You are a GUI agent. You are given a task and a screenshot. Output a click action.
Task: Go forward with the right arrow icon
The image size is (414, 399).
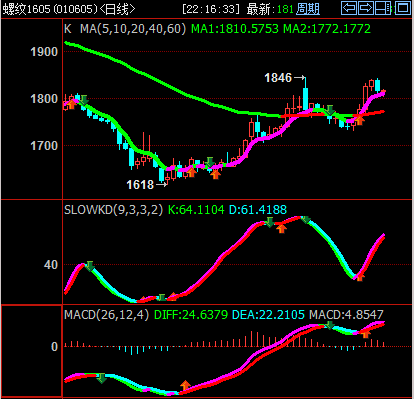click(366, 8)
